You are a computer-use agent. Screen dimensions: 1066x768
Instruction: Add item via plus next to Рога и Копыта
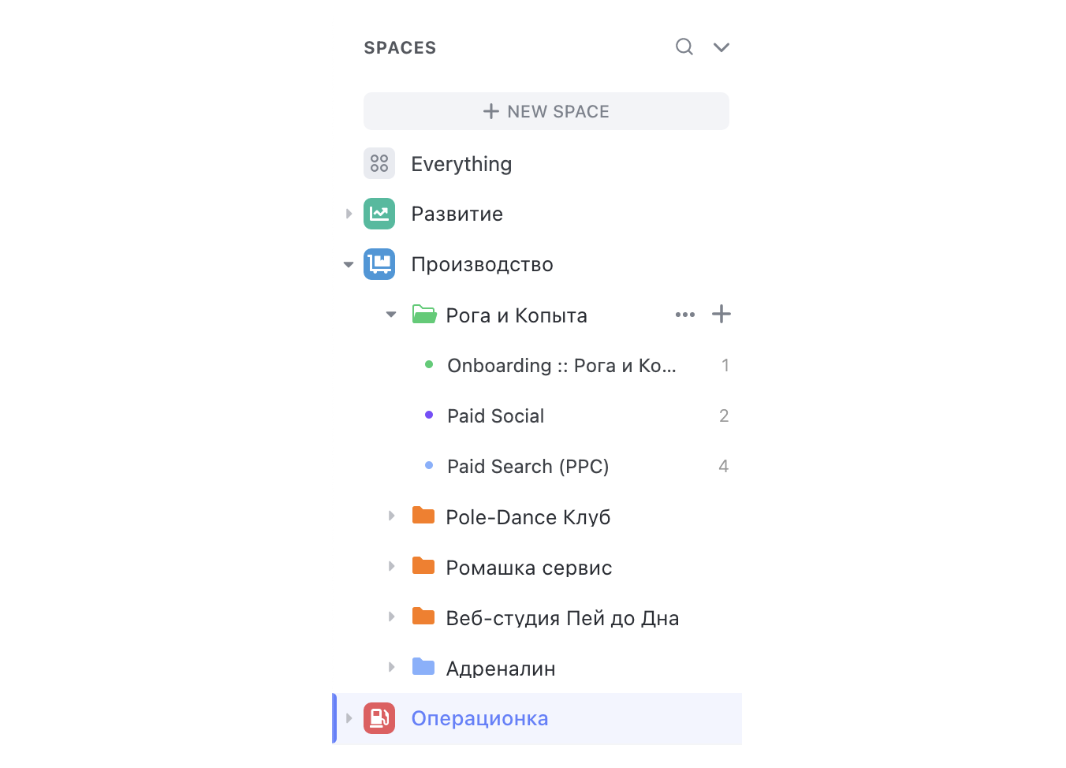721,314
